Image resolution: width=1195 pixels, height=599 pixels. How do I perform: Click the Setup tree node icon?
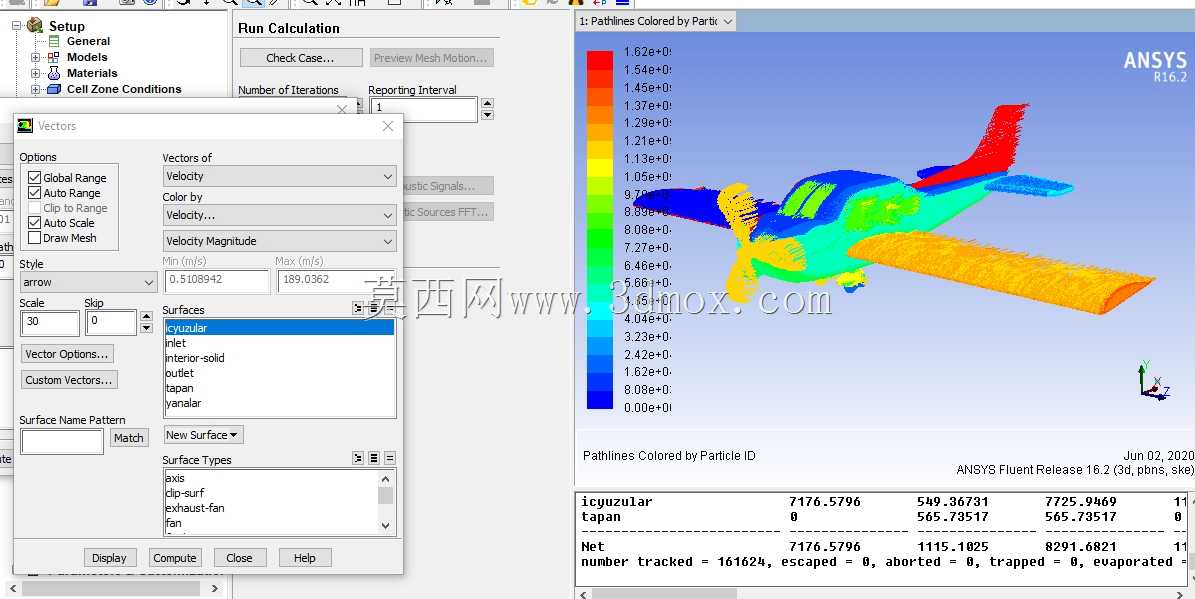[35, 25]
